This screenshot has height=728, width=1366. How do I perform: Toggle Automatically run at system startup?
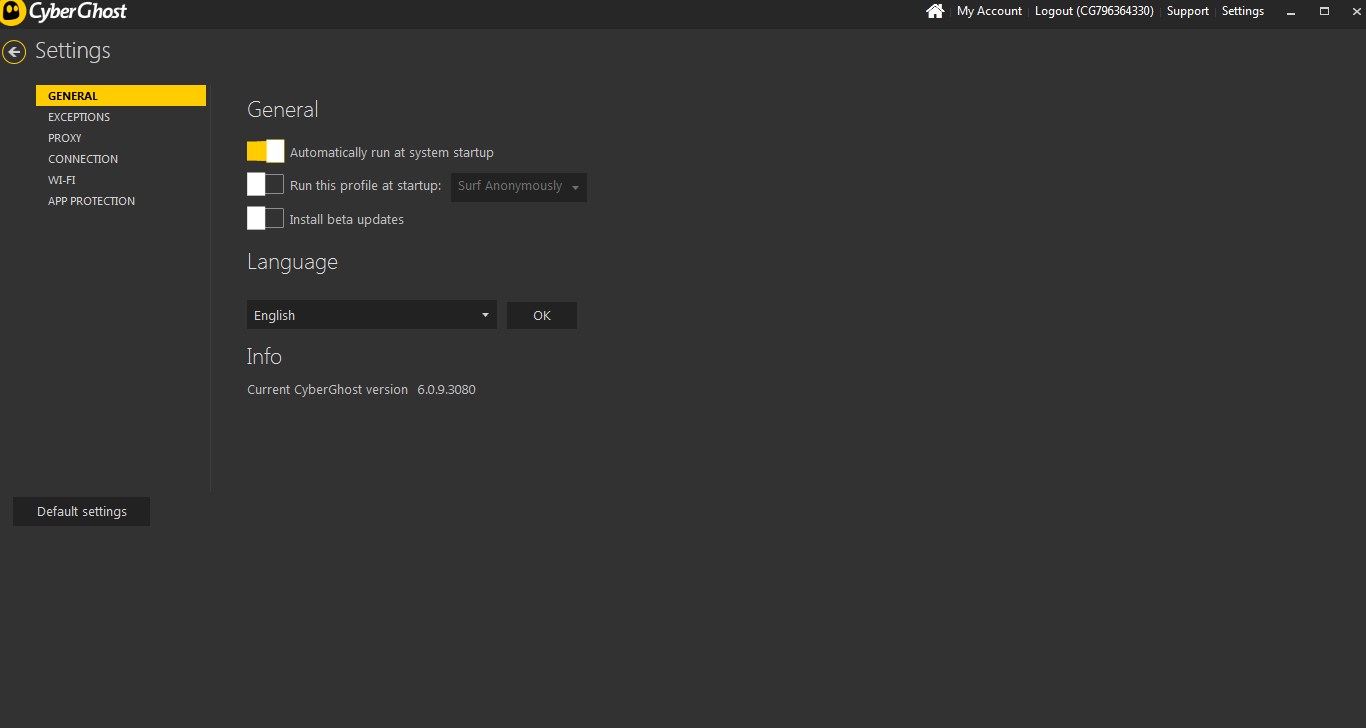tap(266, 151)
